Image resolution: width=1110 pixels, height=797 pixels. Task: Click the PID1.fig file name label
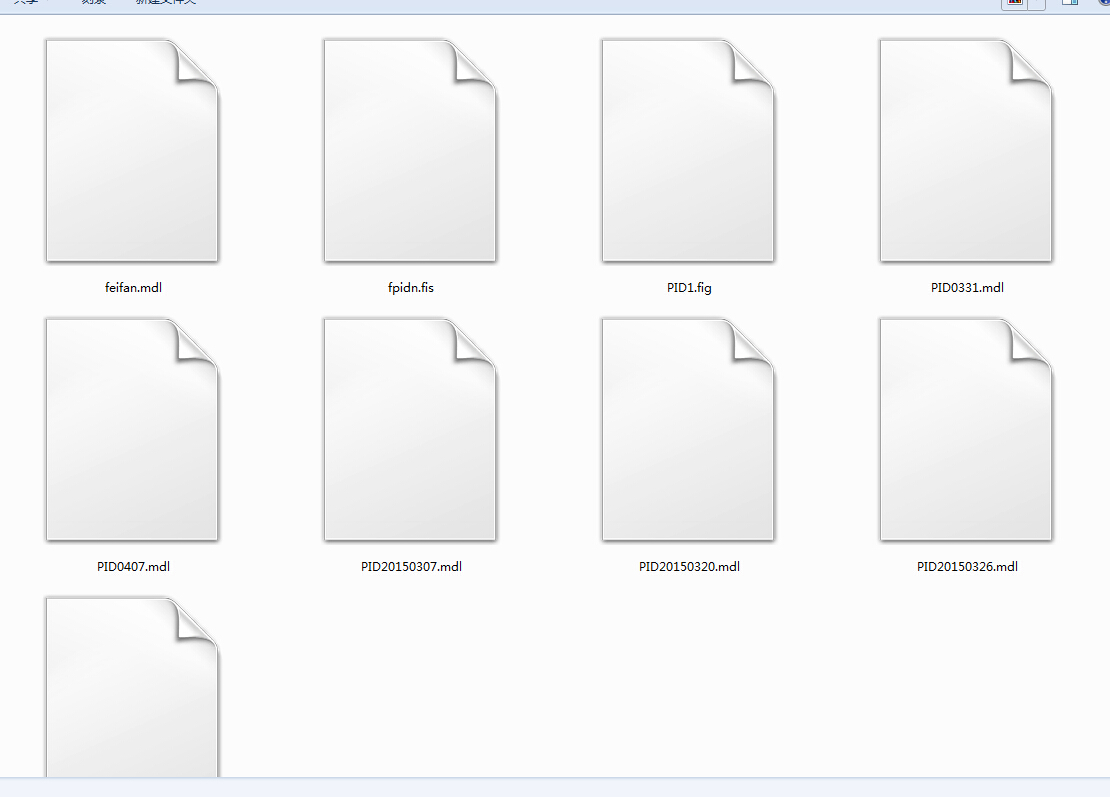(689, 287)
